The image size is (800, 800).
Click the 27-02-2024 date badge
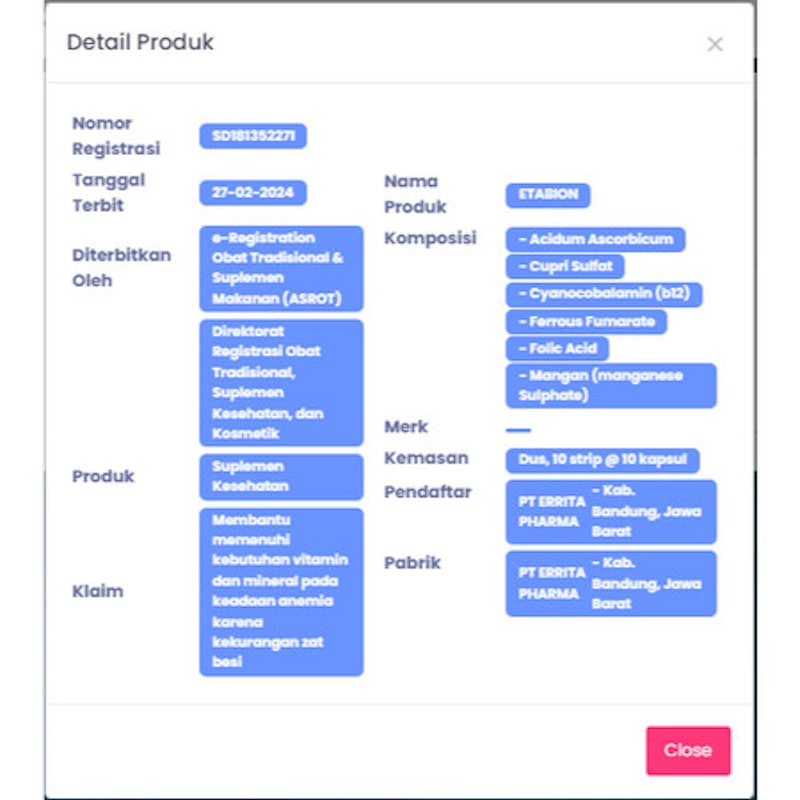tap(253, 193)
